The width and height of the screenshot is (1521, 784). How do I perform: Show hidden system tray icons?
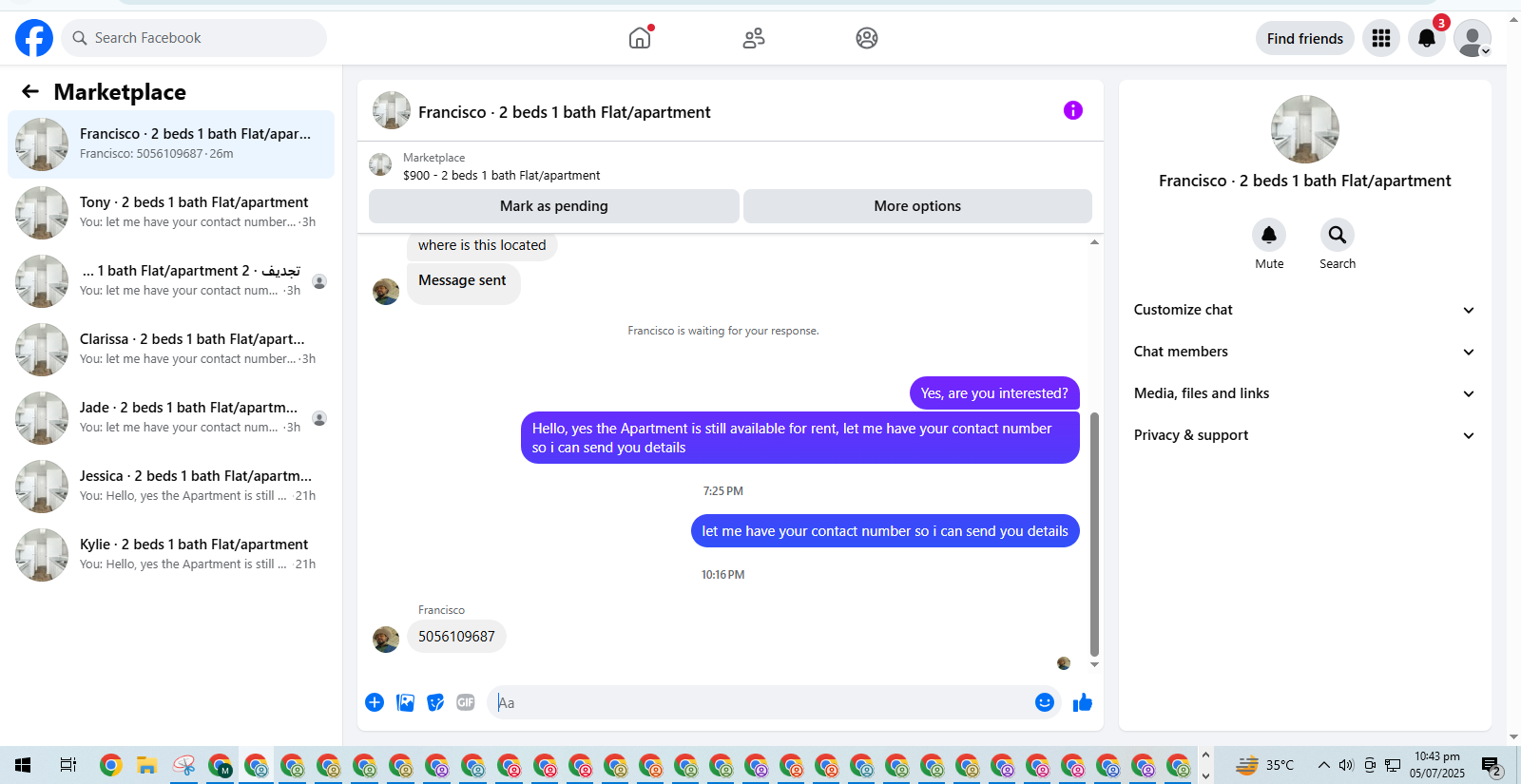1323,765
